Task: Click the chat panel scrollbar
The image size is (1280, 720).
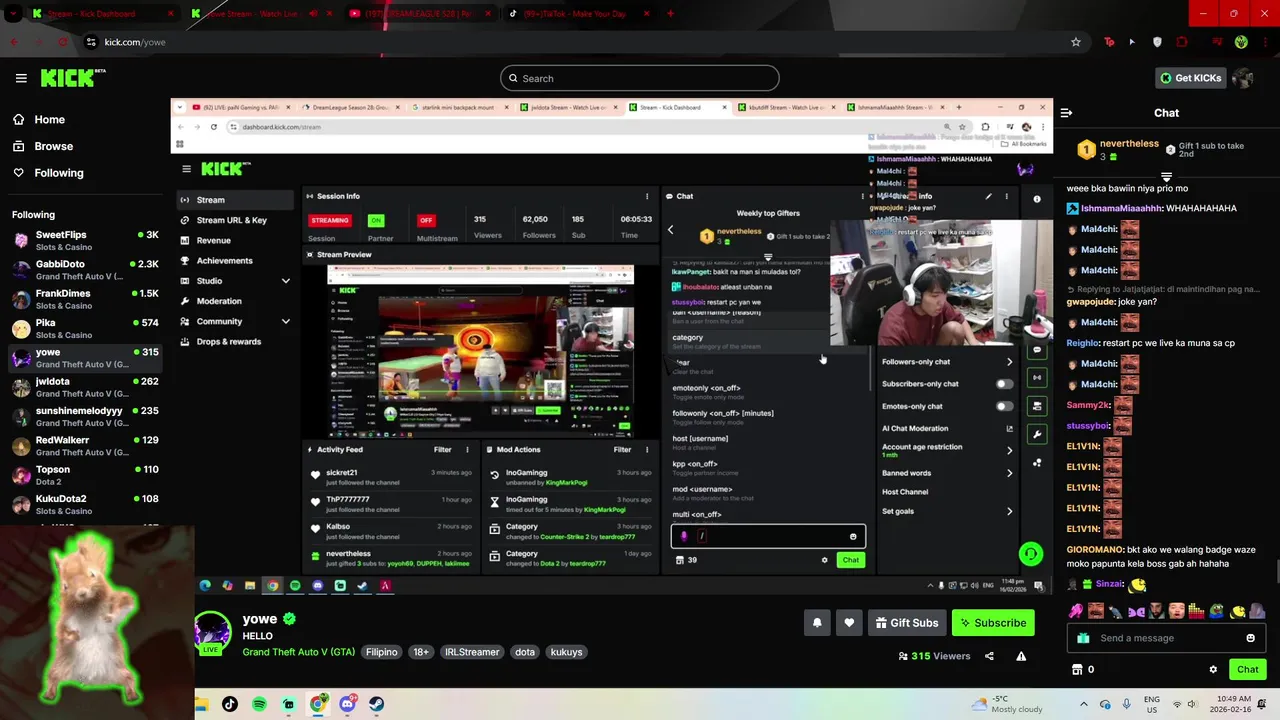Action: click(x=1276, y=572)
